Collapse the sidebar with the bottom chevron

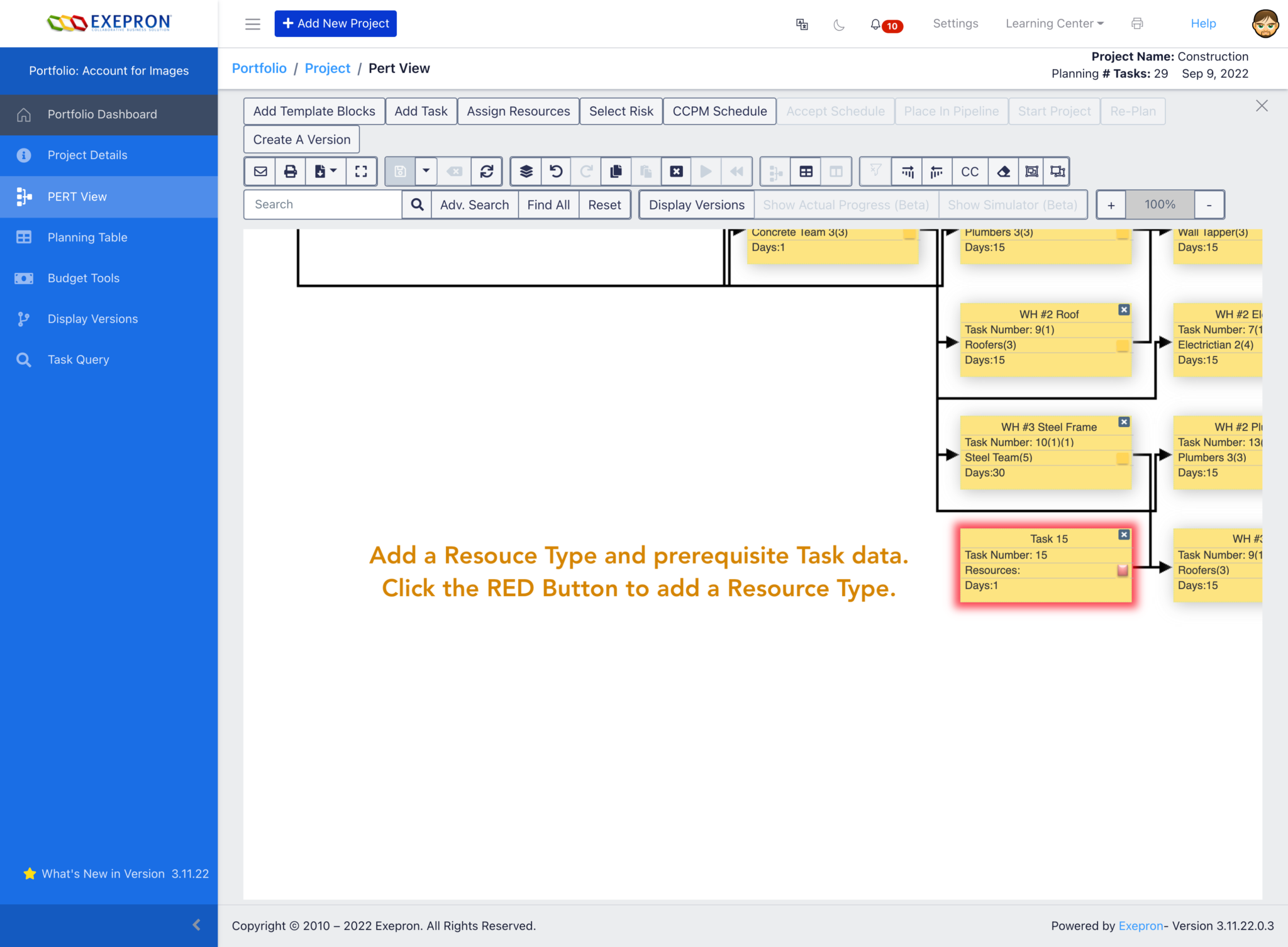click(196, 924)
